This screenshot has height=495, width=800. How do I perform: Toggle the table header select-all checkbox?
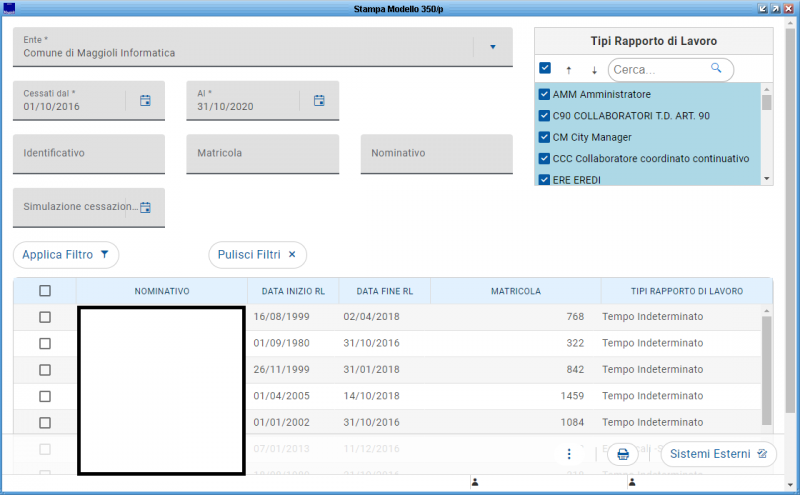pos(45,291)
